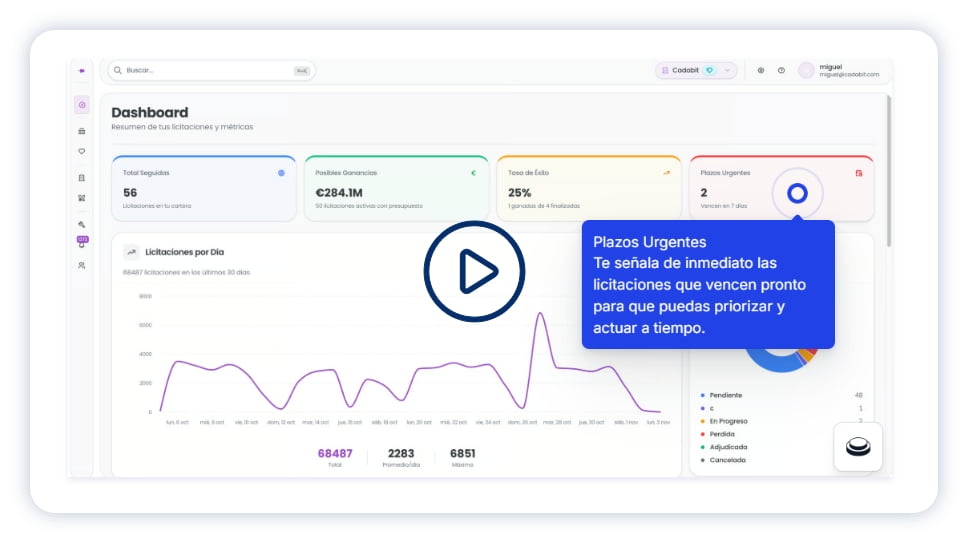Viewport: 968px width, 543px height.
Task: Click the euro icon on Posibles Ganancias
Action: point(474,173)
